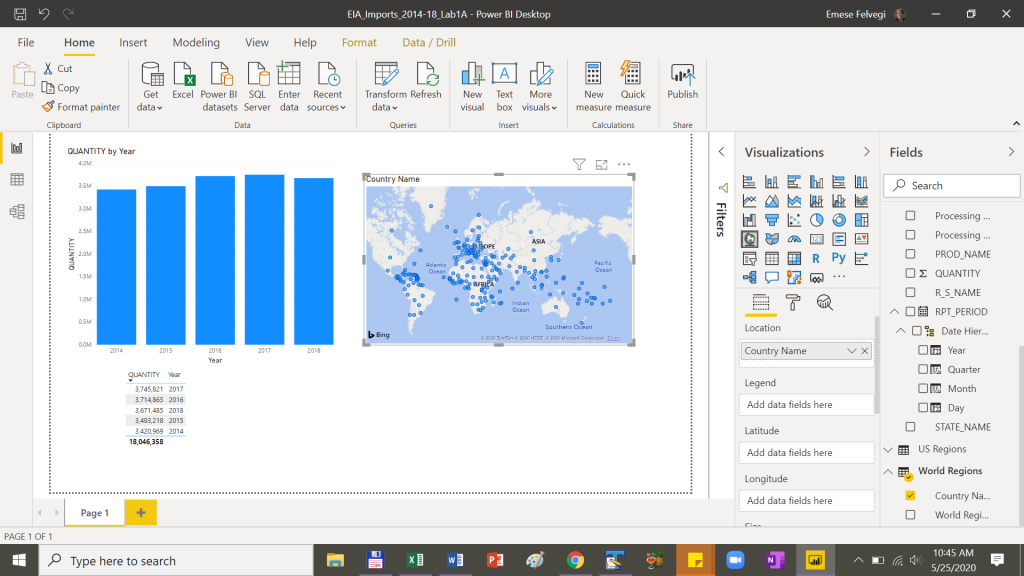Collapse the World Regions table

[888, 470]
